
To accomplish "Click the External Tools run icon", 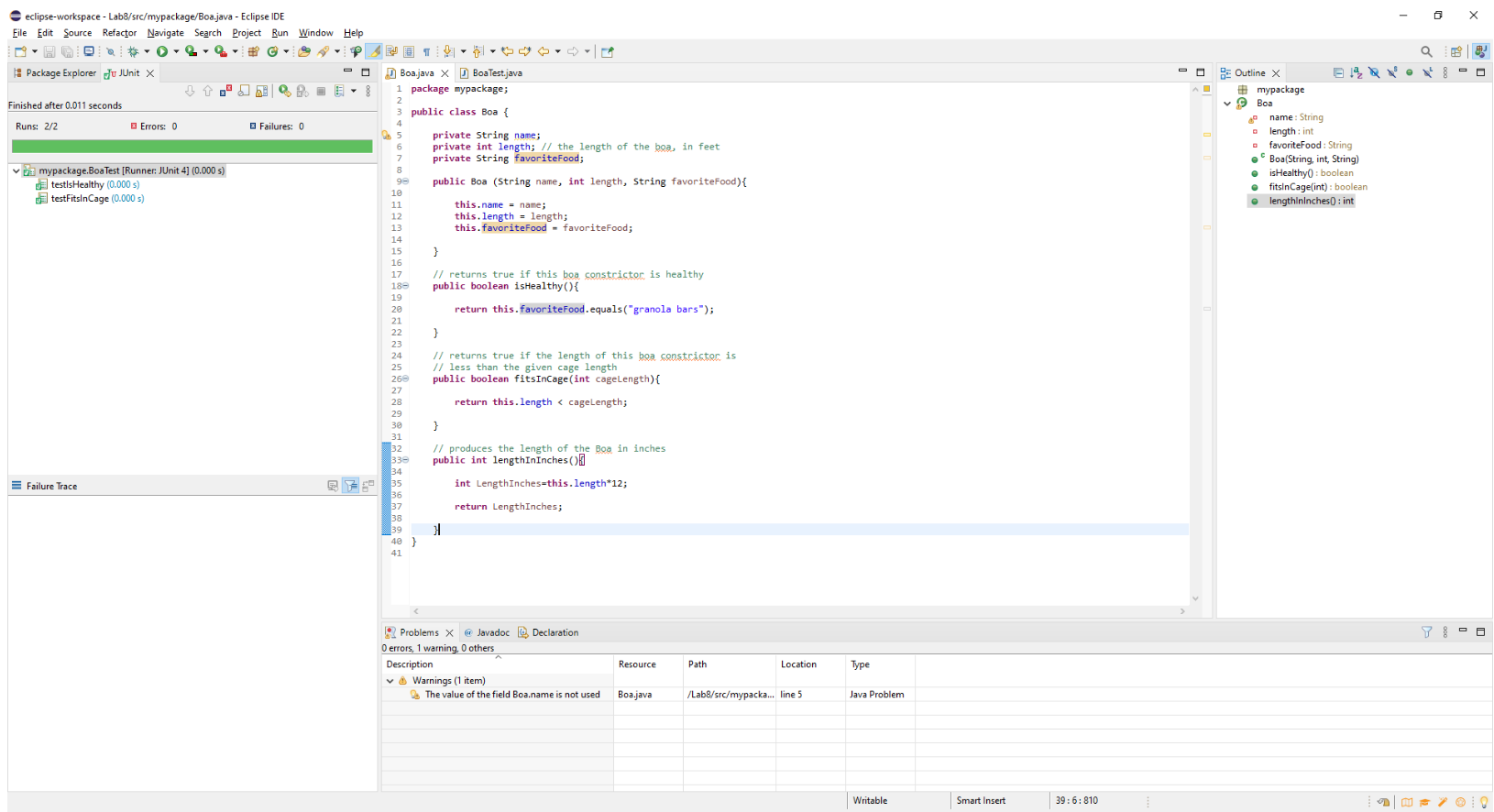I will click(221, 51).
